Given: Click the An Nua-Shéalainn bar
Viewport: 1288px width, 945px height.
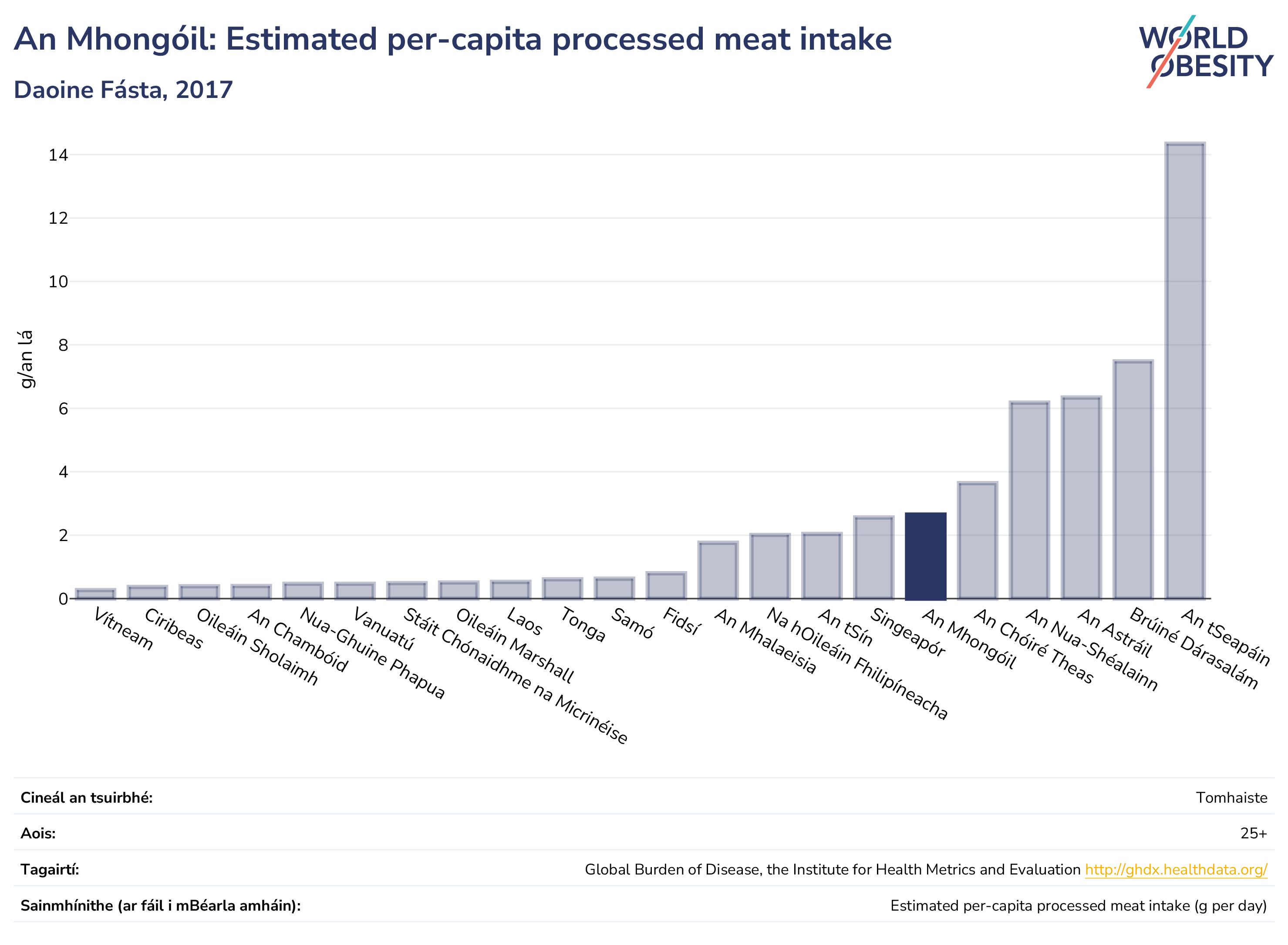Looking at the screenshot, I should 1029,500.
